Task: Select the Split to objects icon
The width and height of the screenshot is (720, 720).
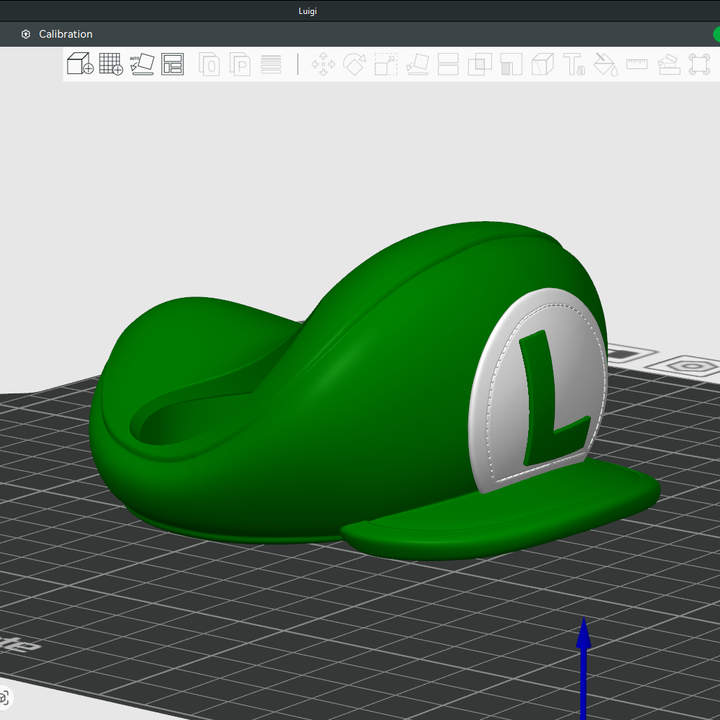Action: coord(209,65)
